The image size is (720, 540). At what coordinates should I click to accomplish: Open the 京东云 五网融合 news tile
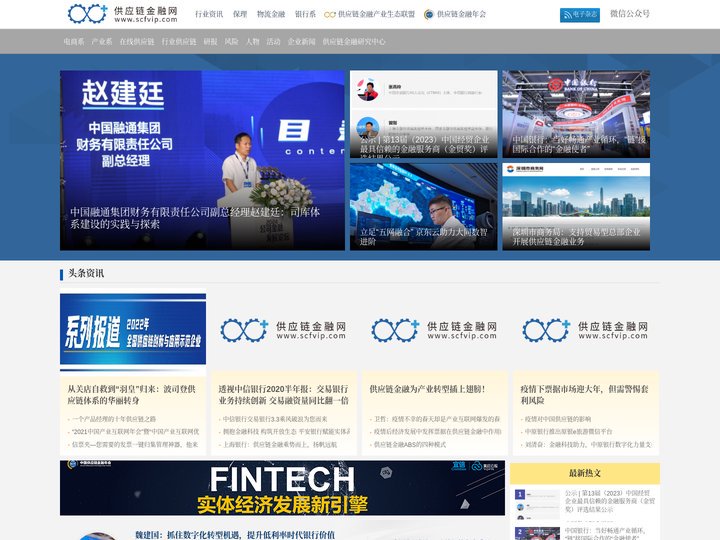[423, 207]
